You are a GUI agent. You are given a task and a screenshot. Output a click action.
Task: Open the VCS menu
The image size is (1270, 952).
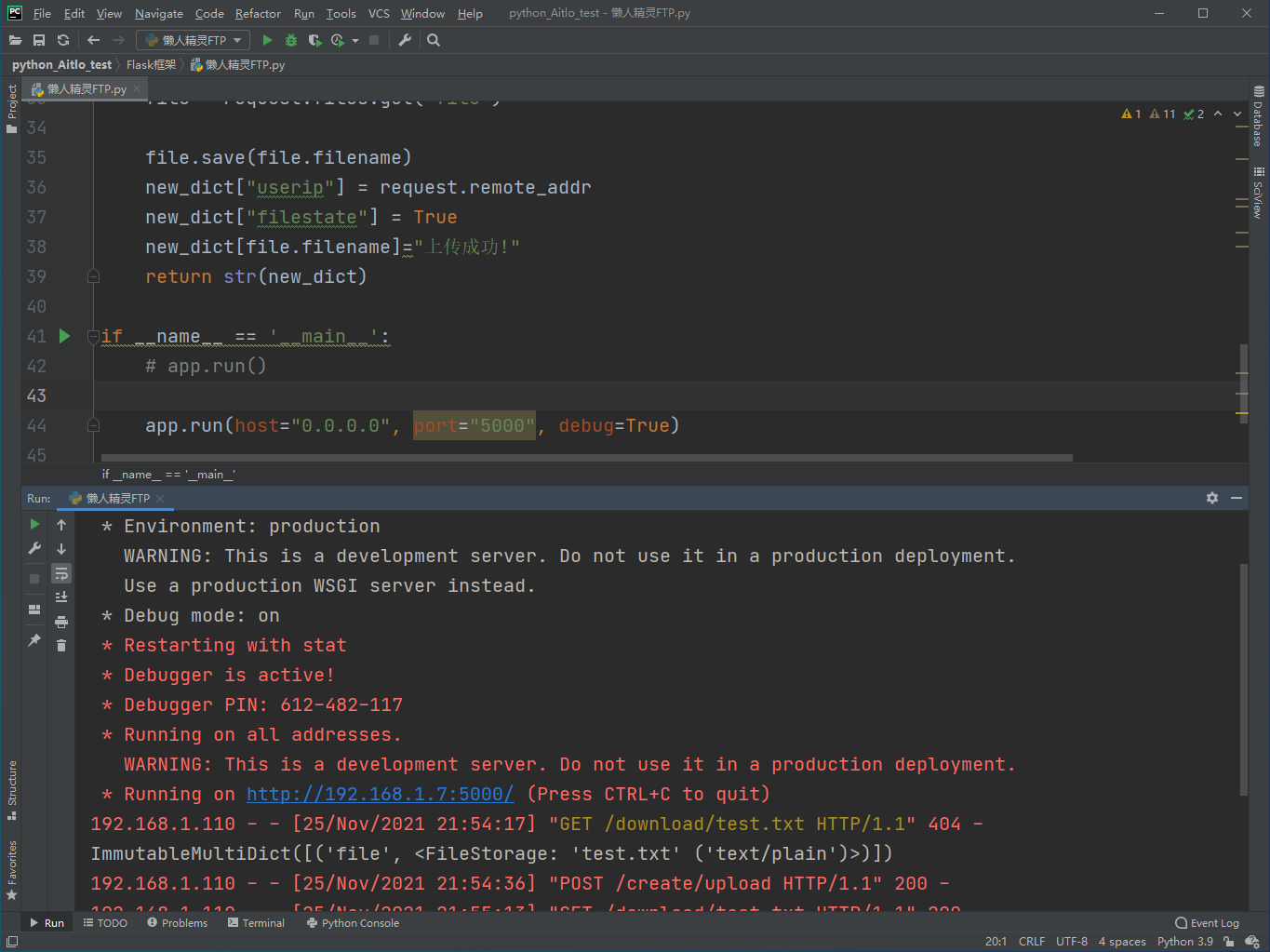[379, 13]
